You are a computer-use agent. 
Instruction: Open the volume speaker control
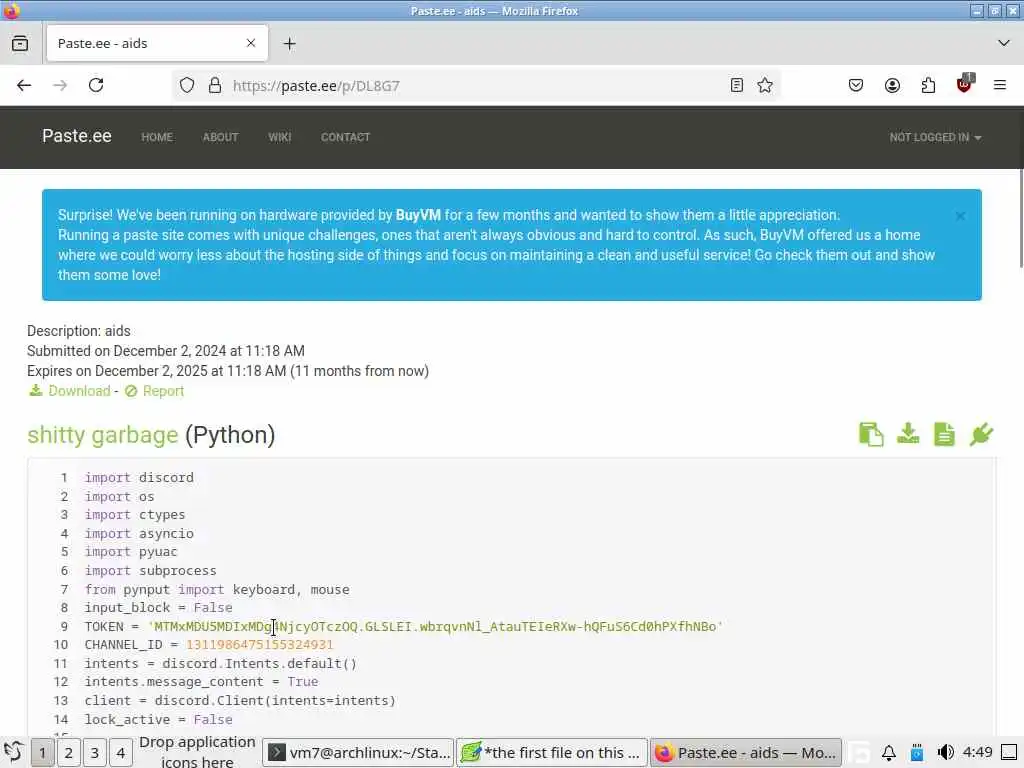pyautogui.click(x=945, y=753)
